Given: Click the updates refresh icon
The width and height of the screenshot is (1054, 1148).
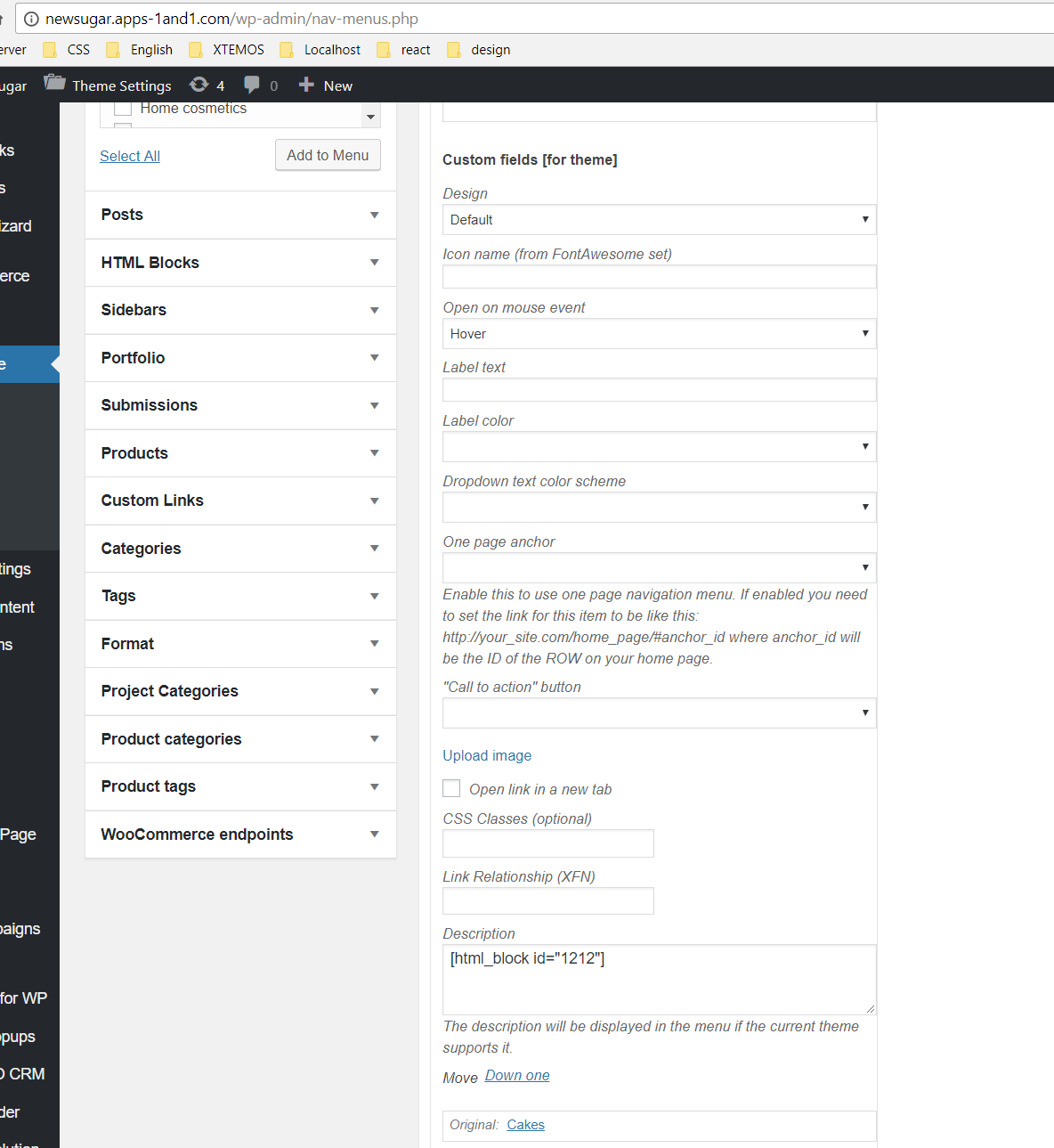Looking at the screenshot, I should [199, 85].
